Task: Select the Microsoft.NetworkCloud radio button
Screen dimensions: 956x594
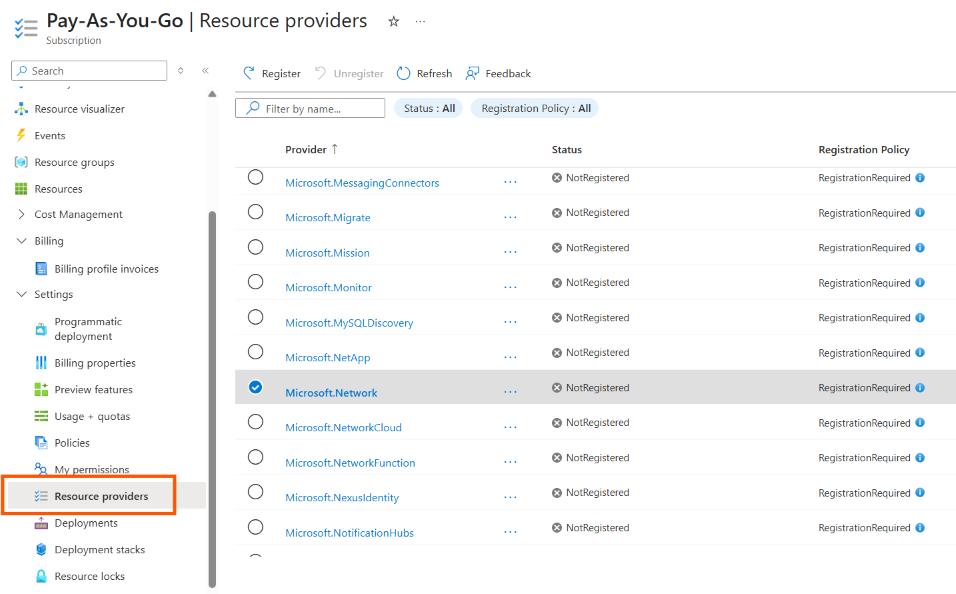Action: coord(255,422)
